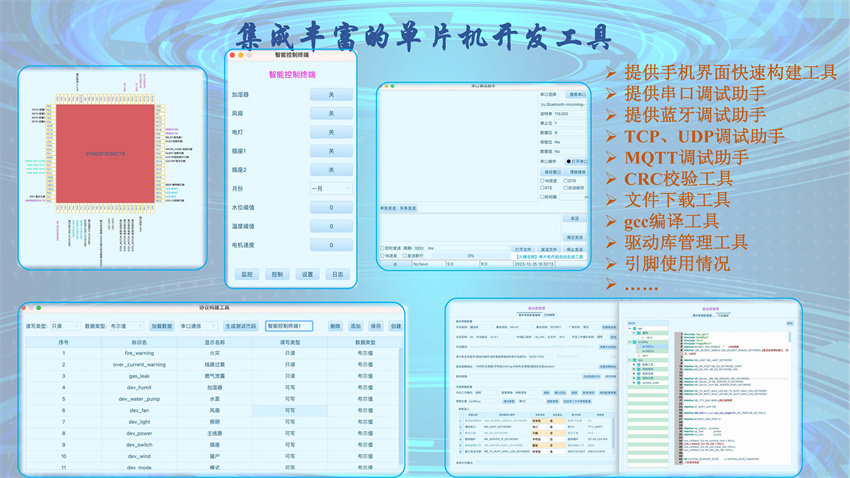
Task: Toggle the 加湿器 switch button
Action: pyautogui.click(x=331, y=94)
